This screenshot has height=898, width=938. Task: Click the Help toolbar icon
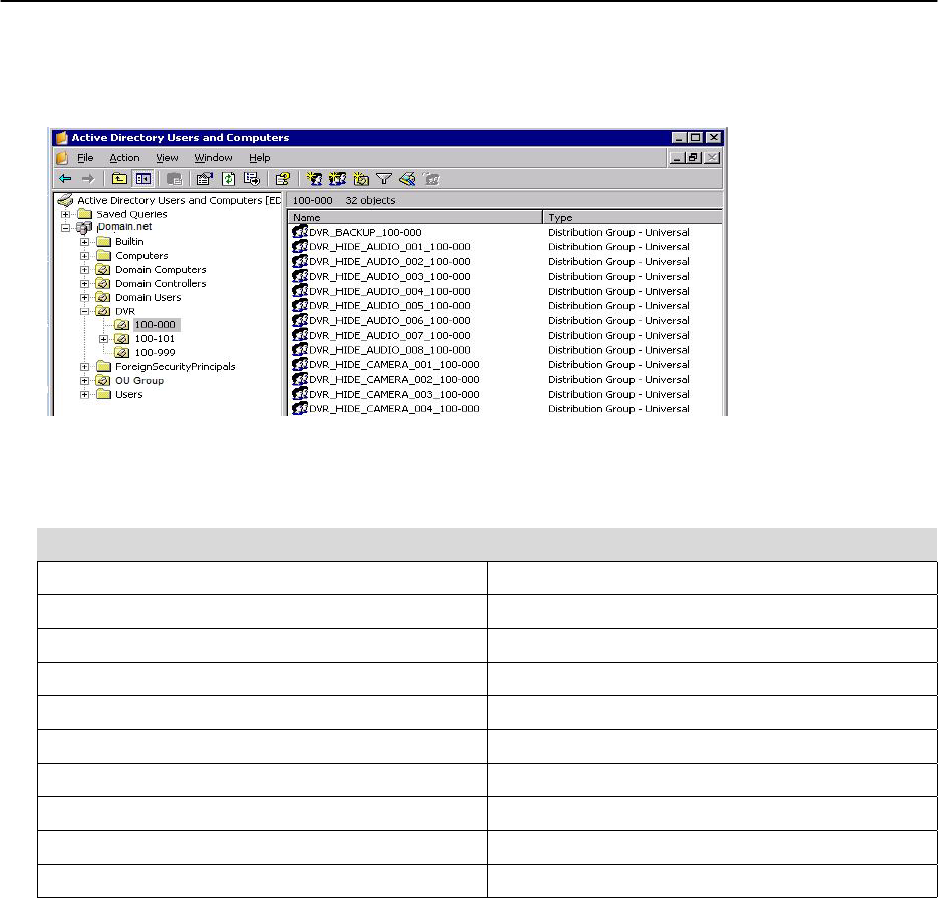(283, 179)
